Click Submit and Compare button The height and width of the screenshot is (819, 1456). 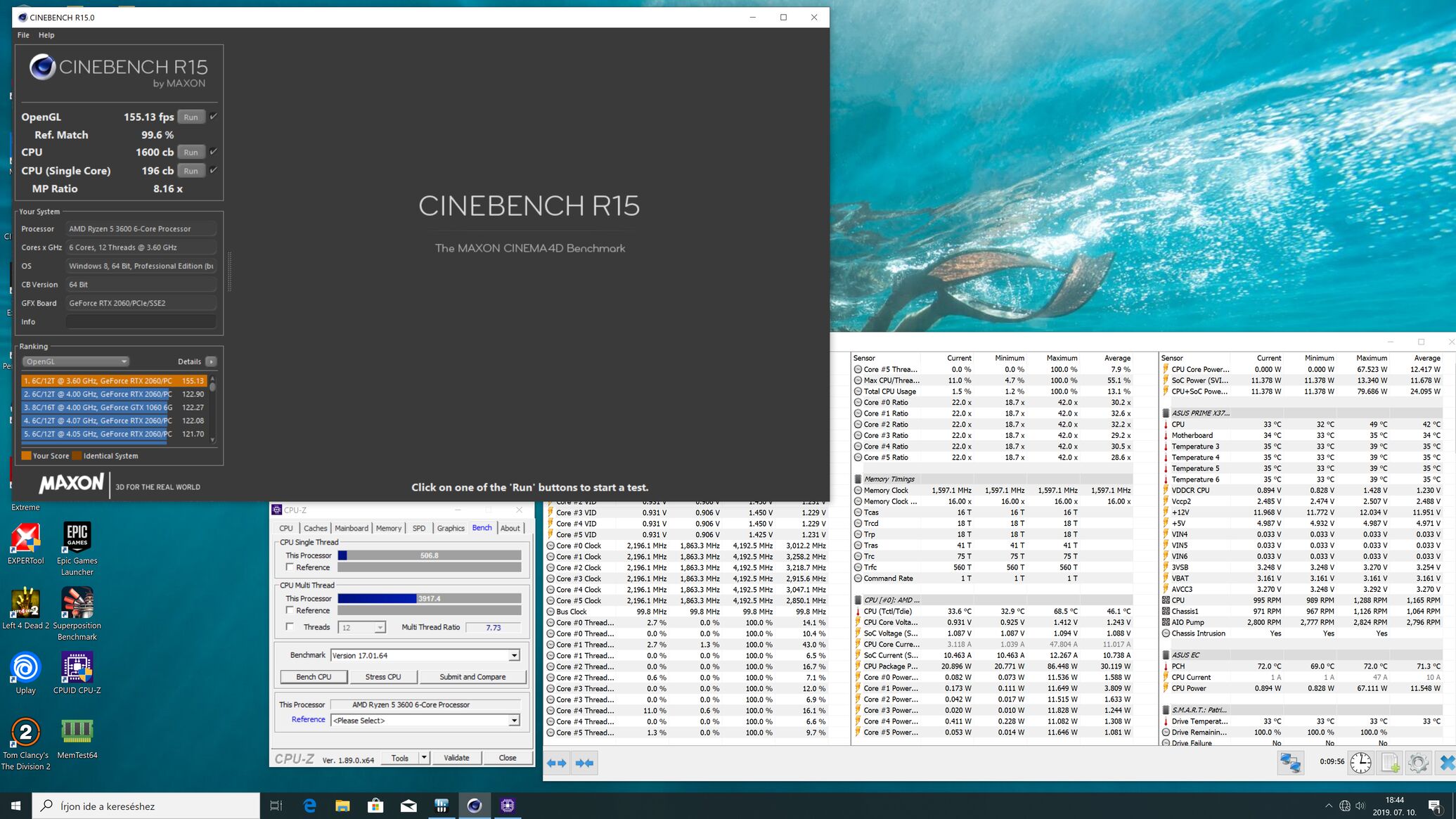pos(472,677)
